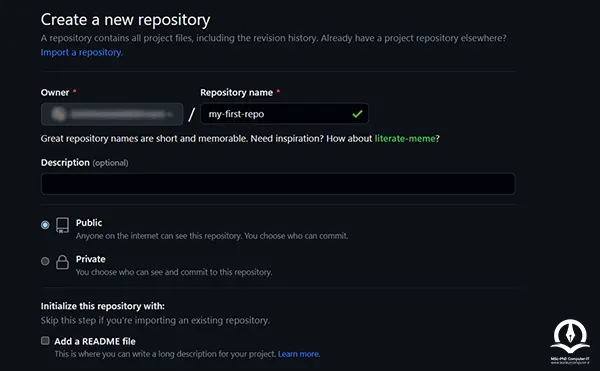600x371 pixels.
Task: Click the Description label text
Action: 65,163
